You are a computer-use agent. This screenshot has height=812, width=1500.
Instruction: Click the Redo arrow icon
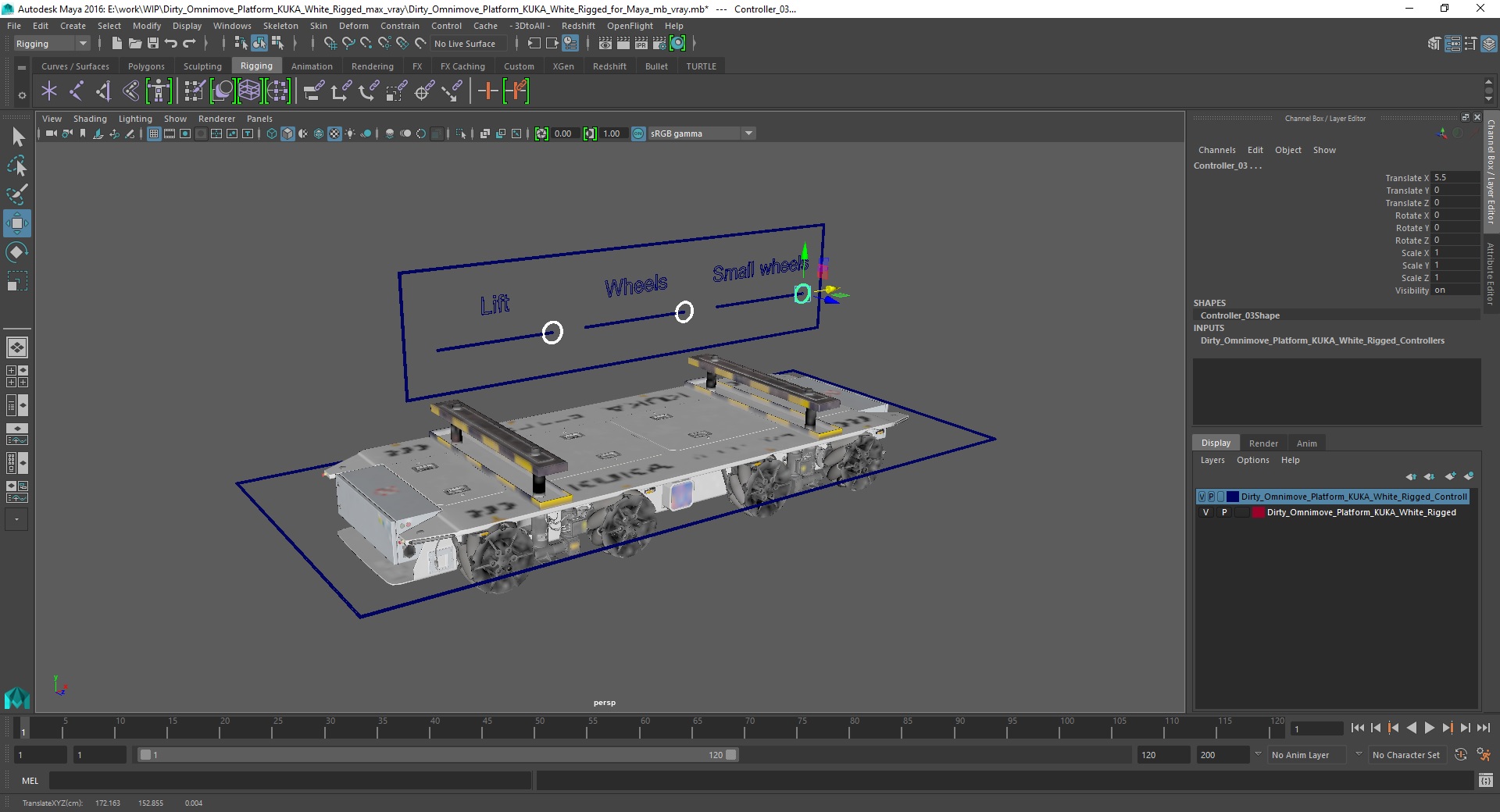point(189,44)
